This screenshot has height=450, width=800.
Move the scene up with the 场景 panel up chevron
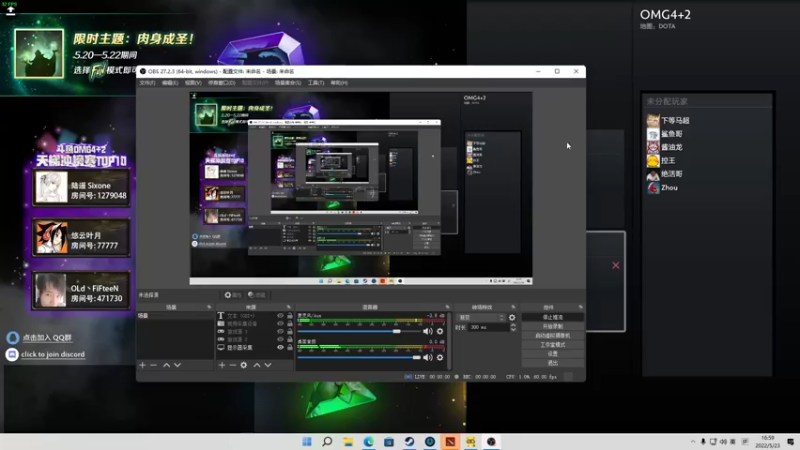(166, 365)
